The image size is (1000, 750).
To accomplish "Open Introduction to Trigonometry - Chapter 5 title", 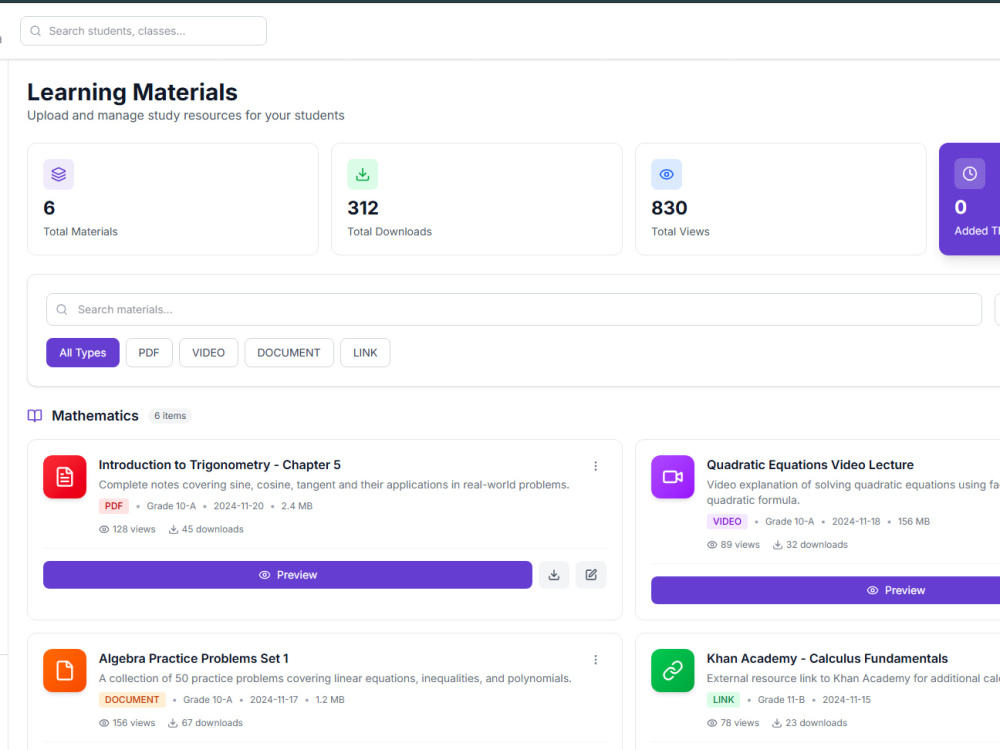I will click(219, 465).
